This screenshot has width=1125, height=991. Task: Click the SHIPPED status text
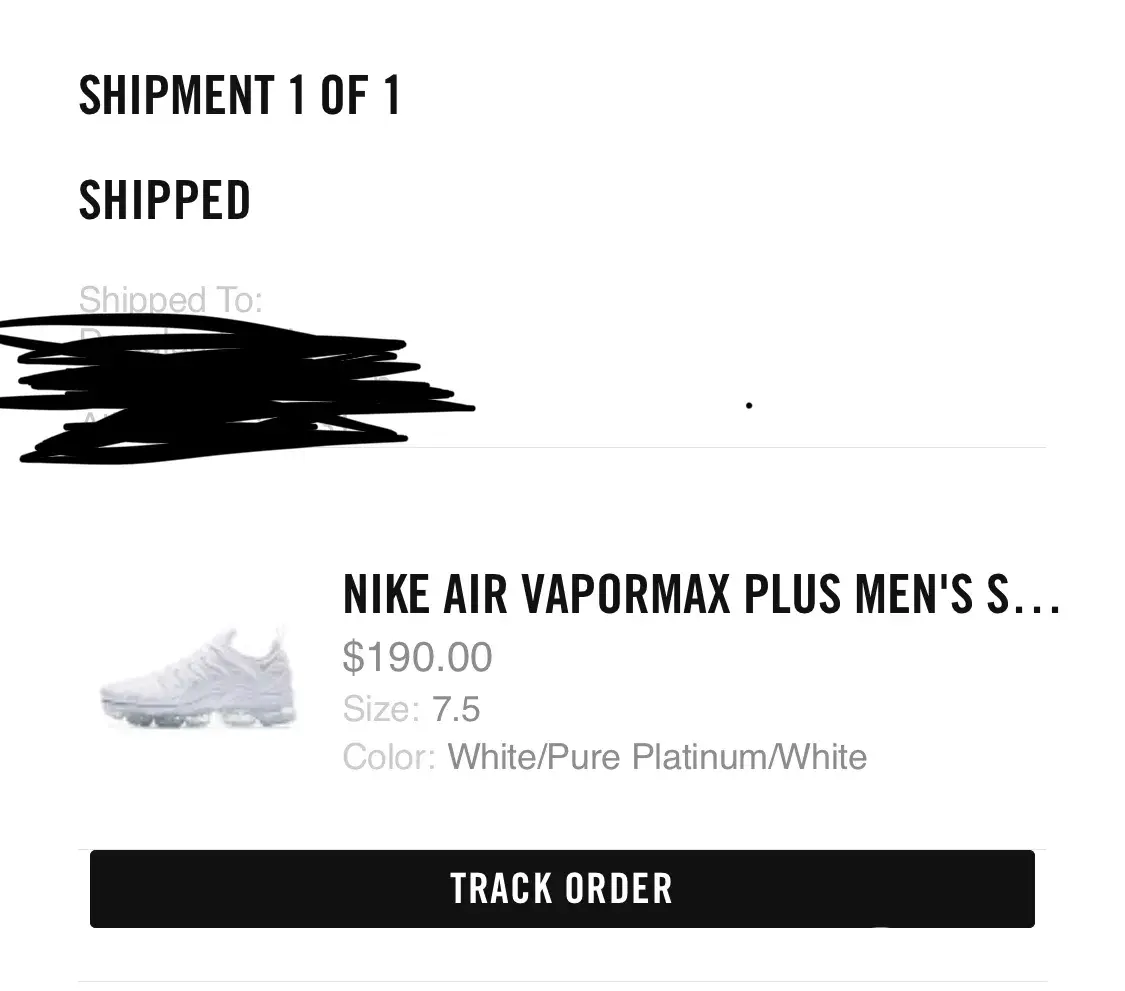[164, 200]
